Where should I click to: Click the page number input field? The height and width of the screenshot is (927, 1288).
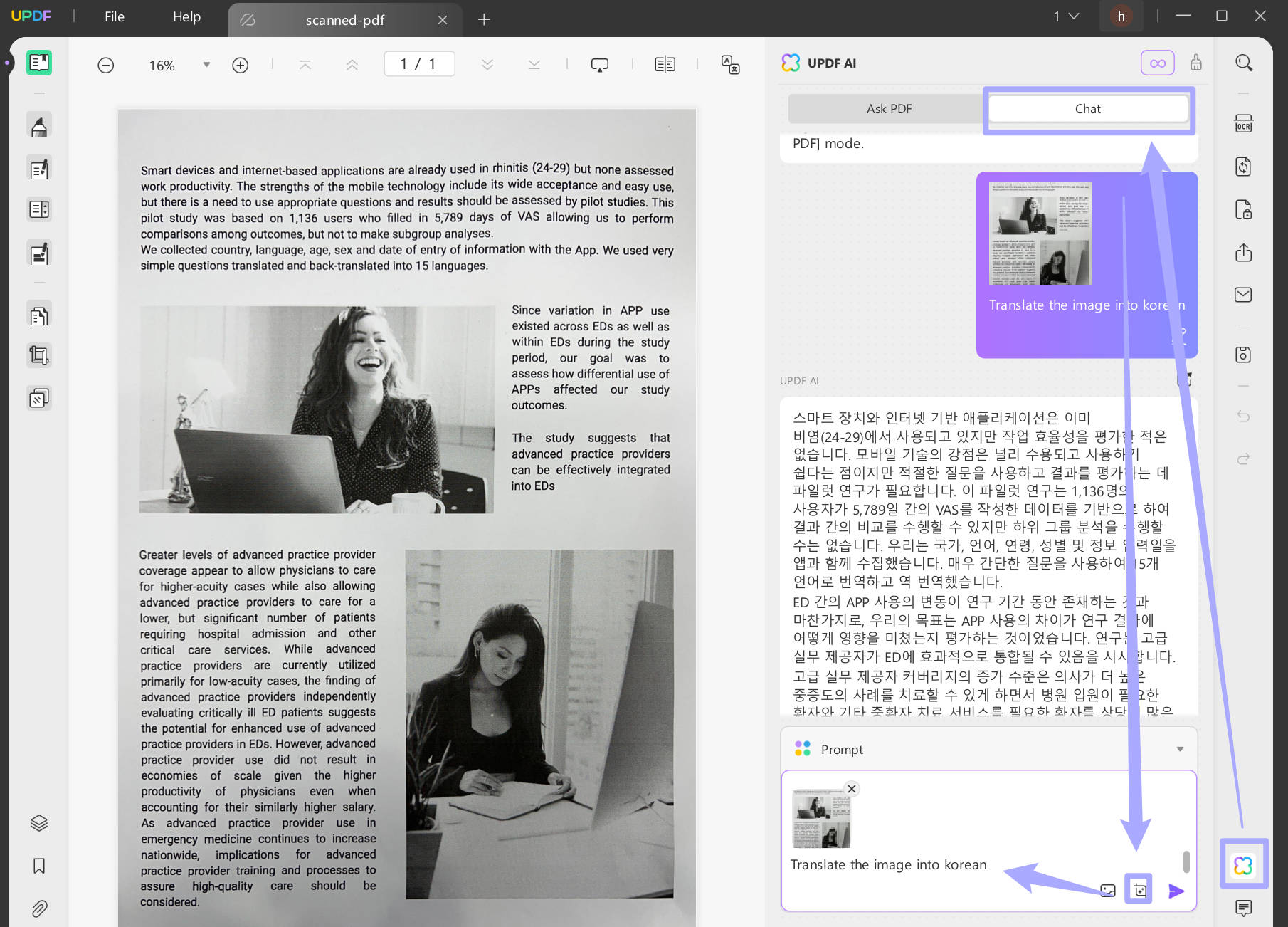coord(420,63)
